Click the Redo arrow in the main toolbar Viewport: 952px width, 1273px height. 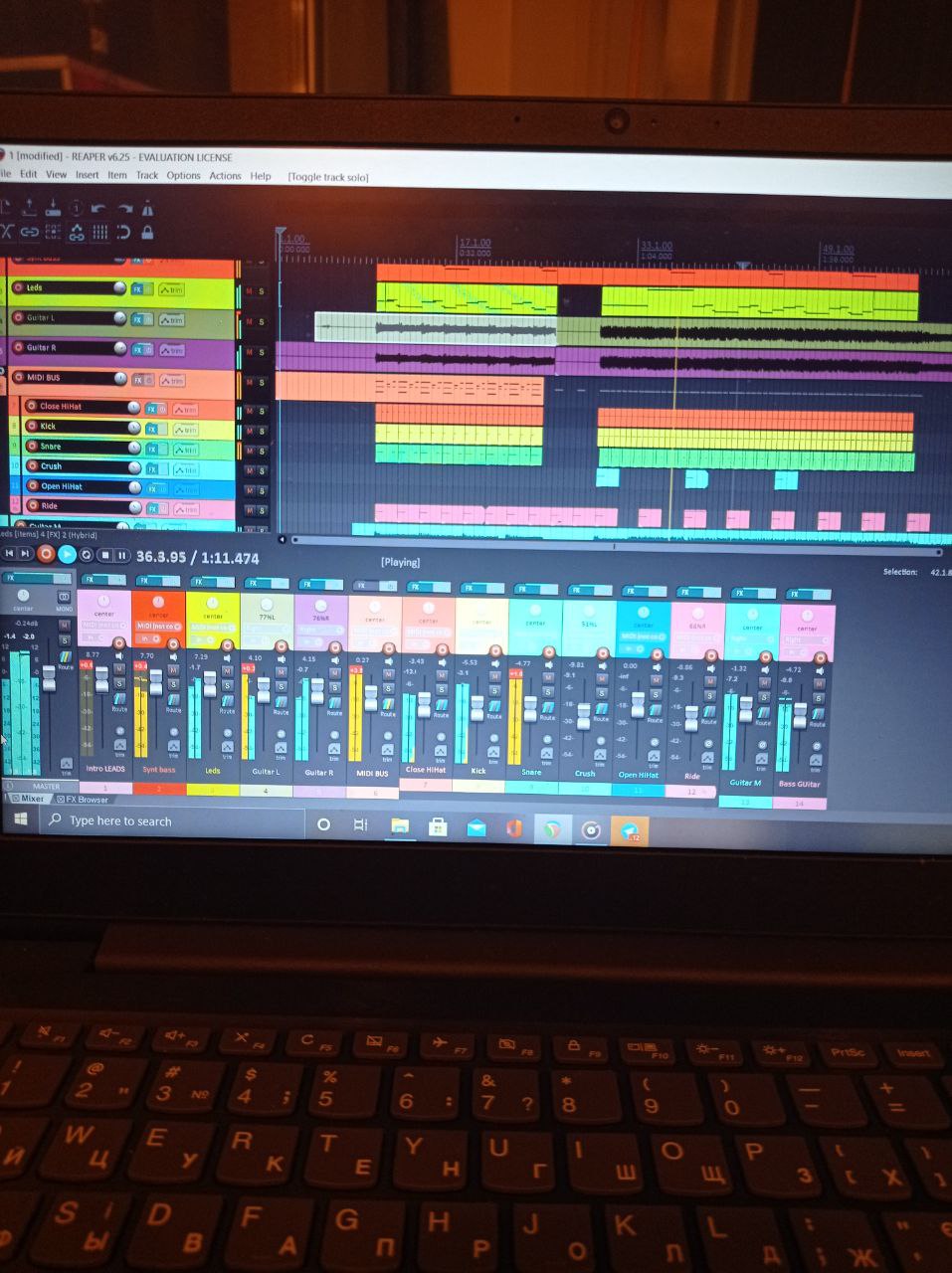click(x=125, y=209)
